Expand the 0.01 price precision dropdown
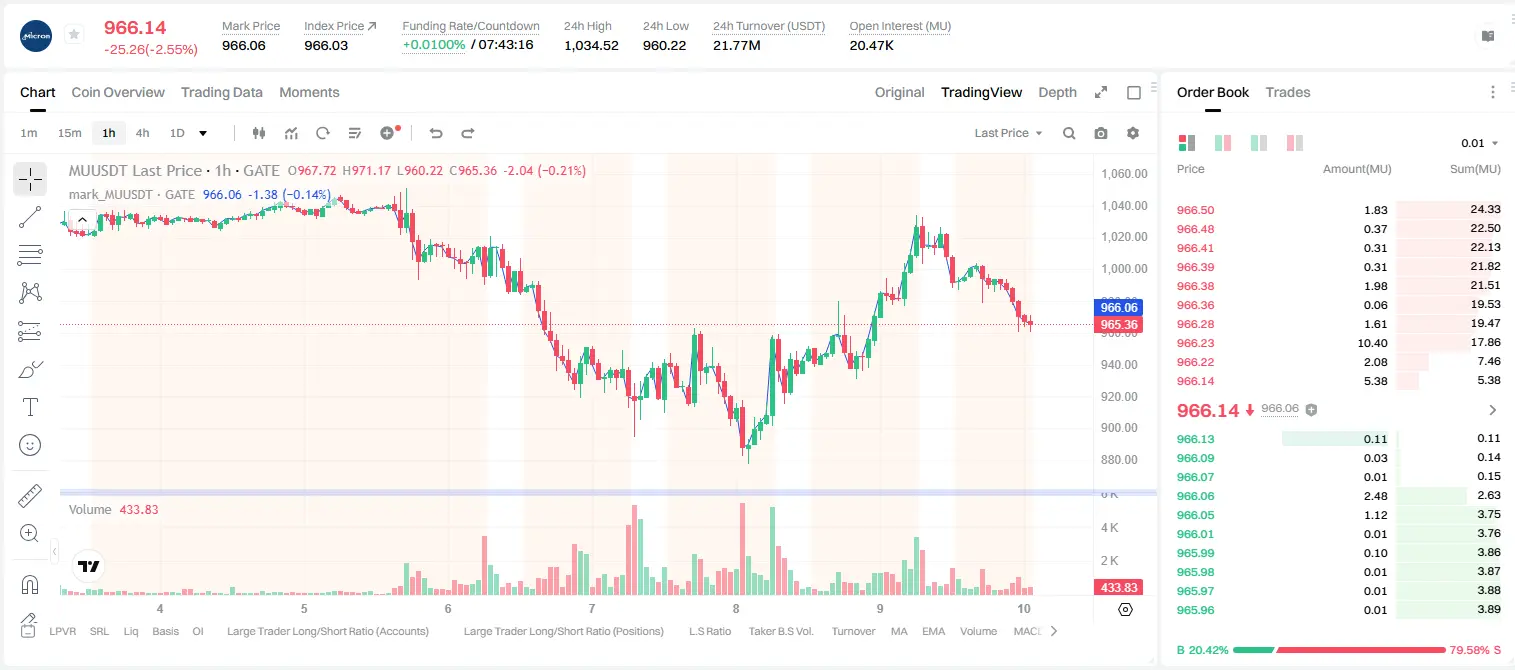Viewport: 1515px width, 670px height. (1479, 143)
